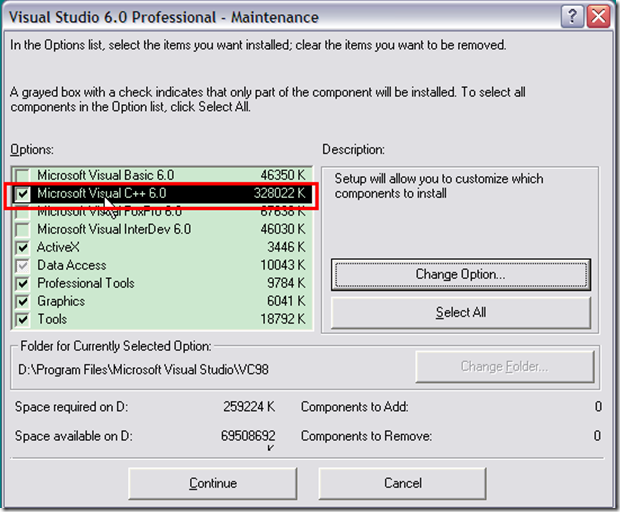Select the Graphics list item

tap(162, 302)
